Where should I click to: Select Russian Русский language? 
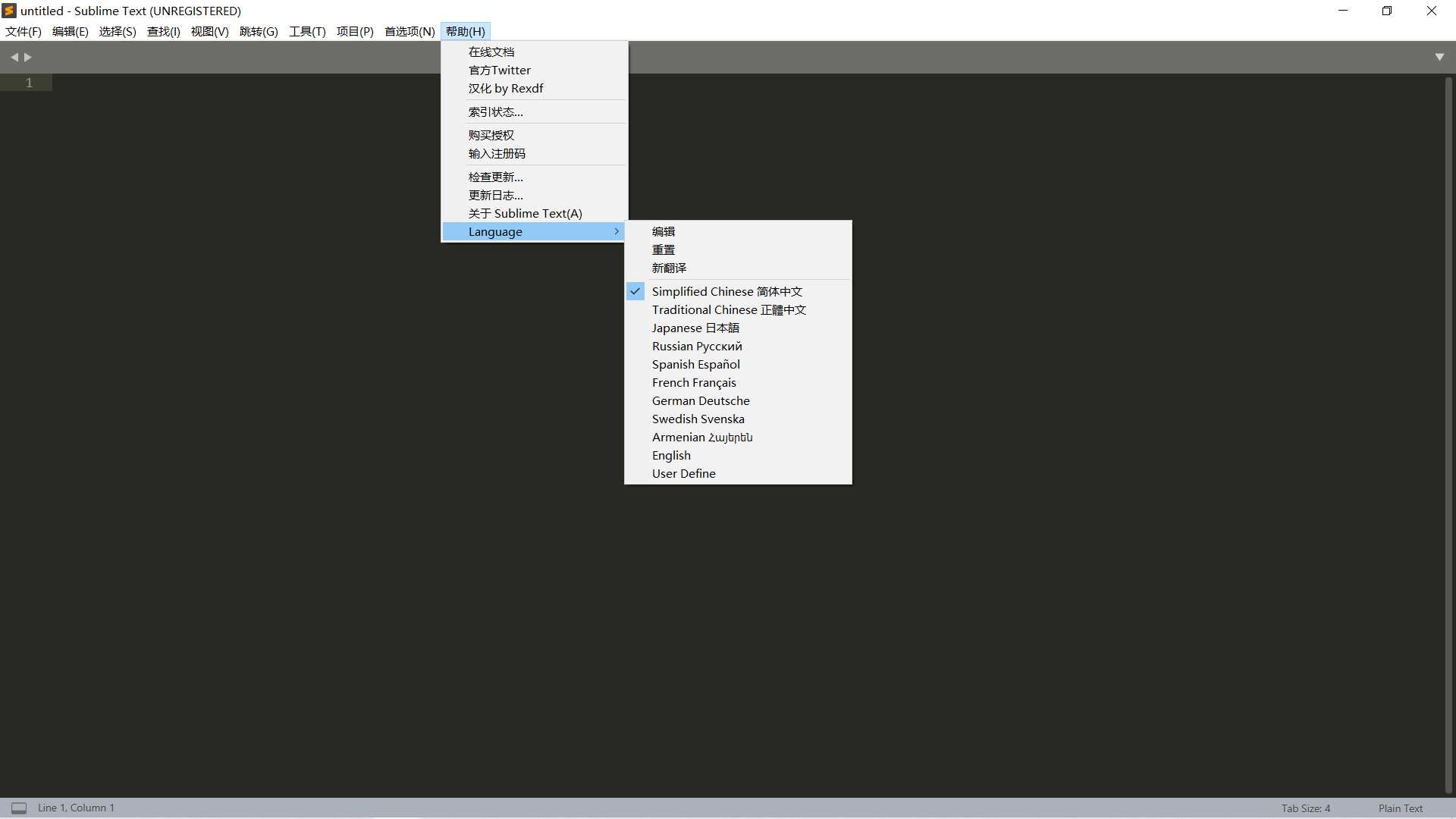(x=697, y=345)
